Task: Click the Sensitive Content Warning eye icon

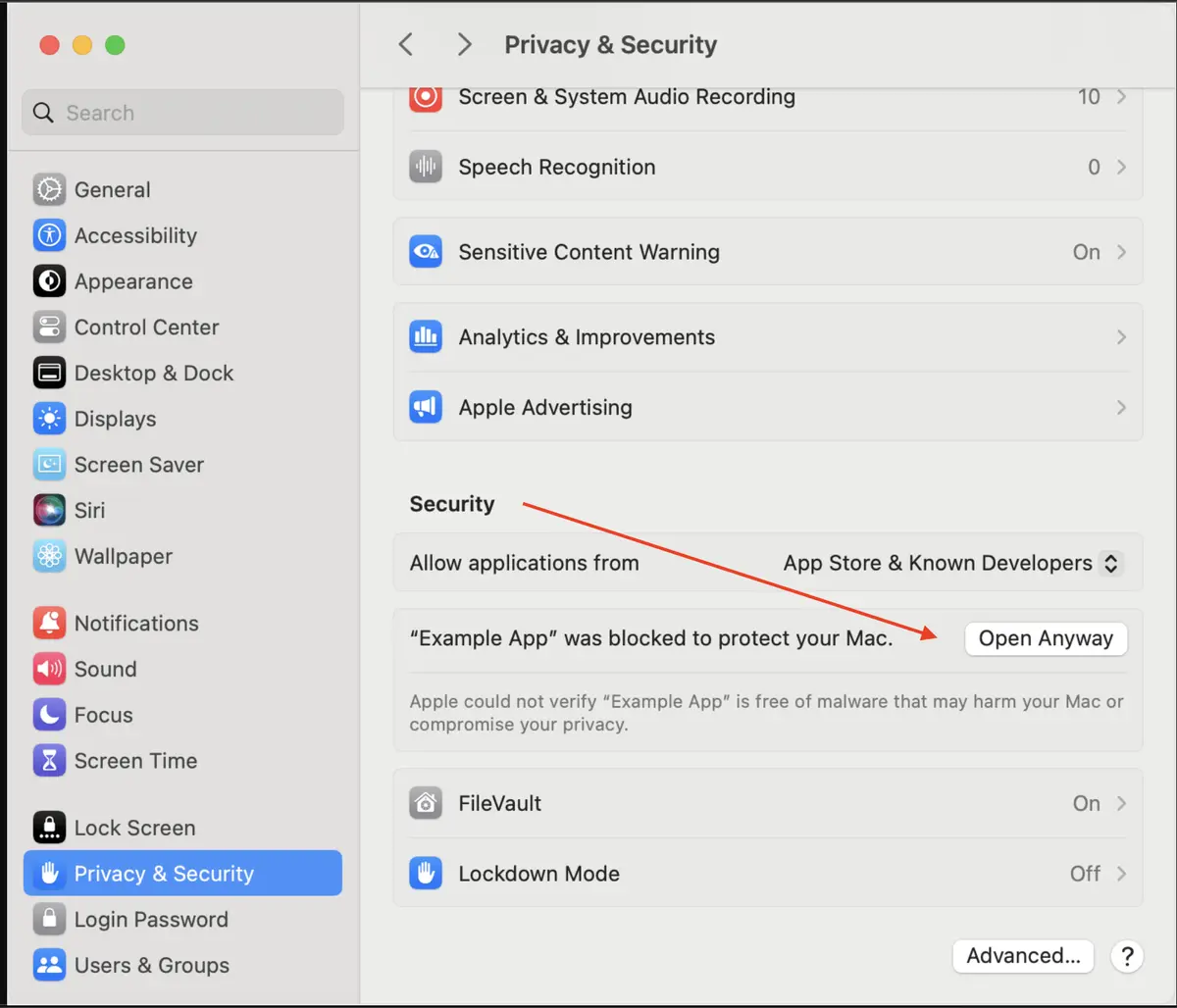Action: 425,252
